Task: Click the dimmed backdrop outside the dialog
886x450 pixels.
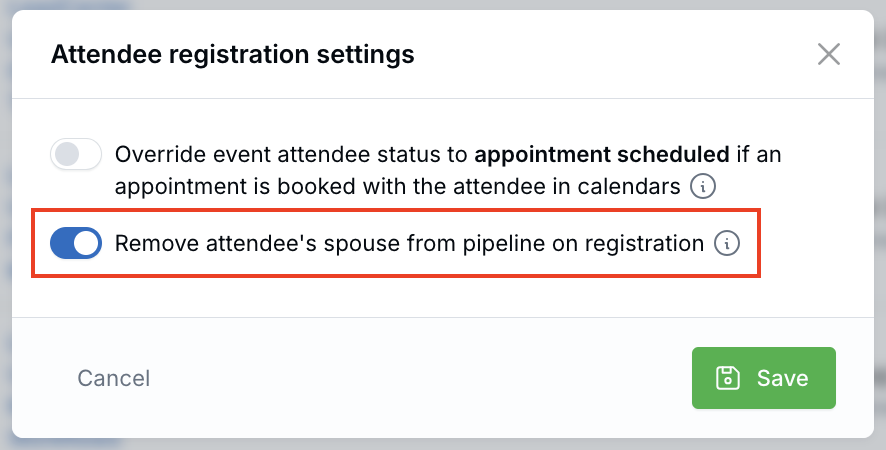Action: (5, 225)
